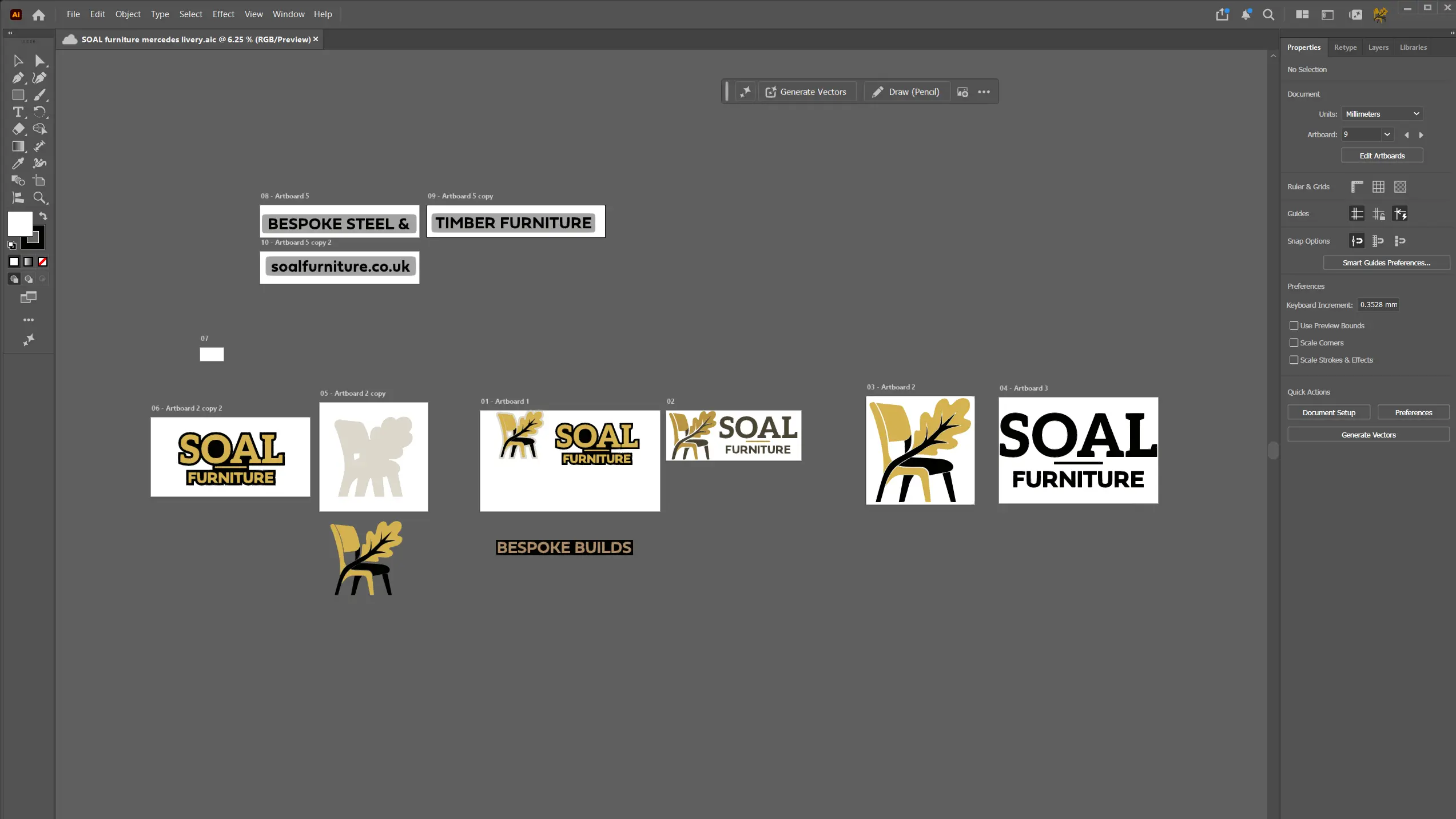Toggle Show Grid icon
1456x819 pixels.
tap(1378, 186)
